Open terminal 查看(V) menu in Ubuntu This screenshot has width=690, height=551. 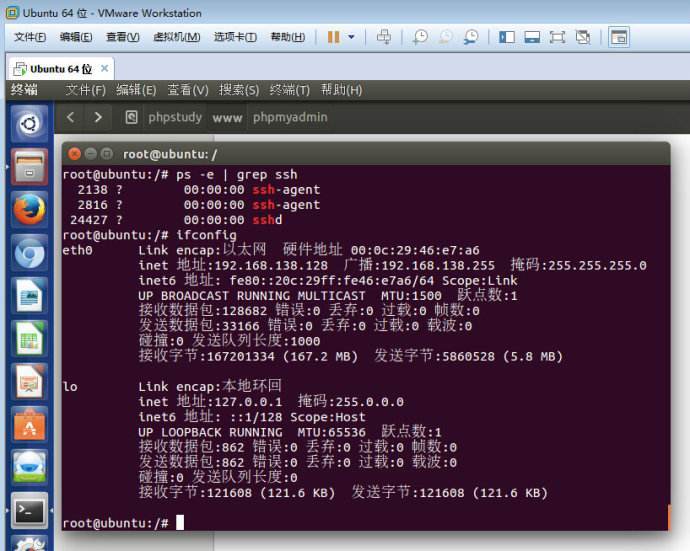coord(188,90)
